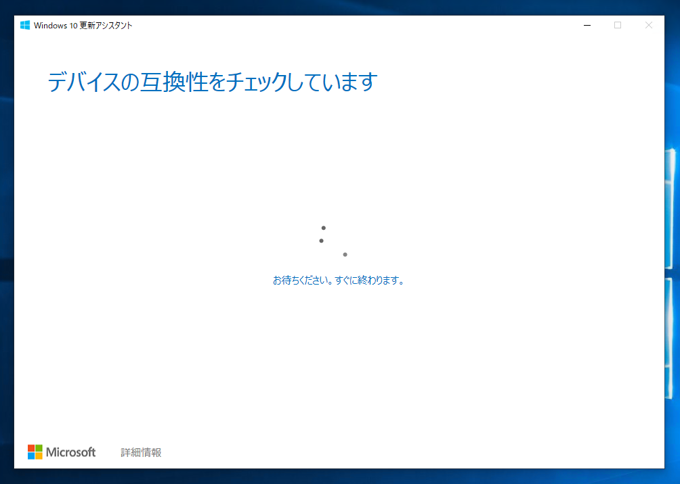680x484 pixels.
Task: Click the デバイスの互換性をチェックしています heading
Action: (212, 82)
